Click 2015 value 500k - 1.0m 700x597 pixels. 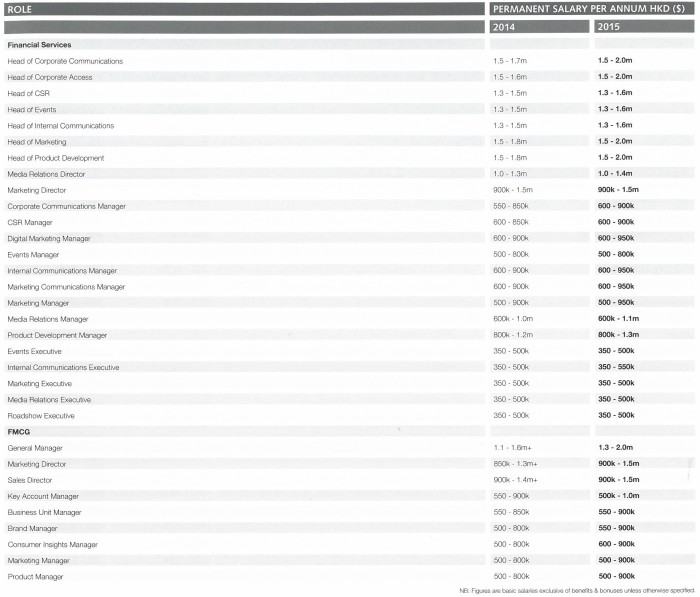point(619,496)
